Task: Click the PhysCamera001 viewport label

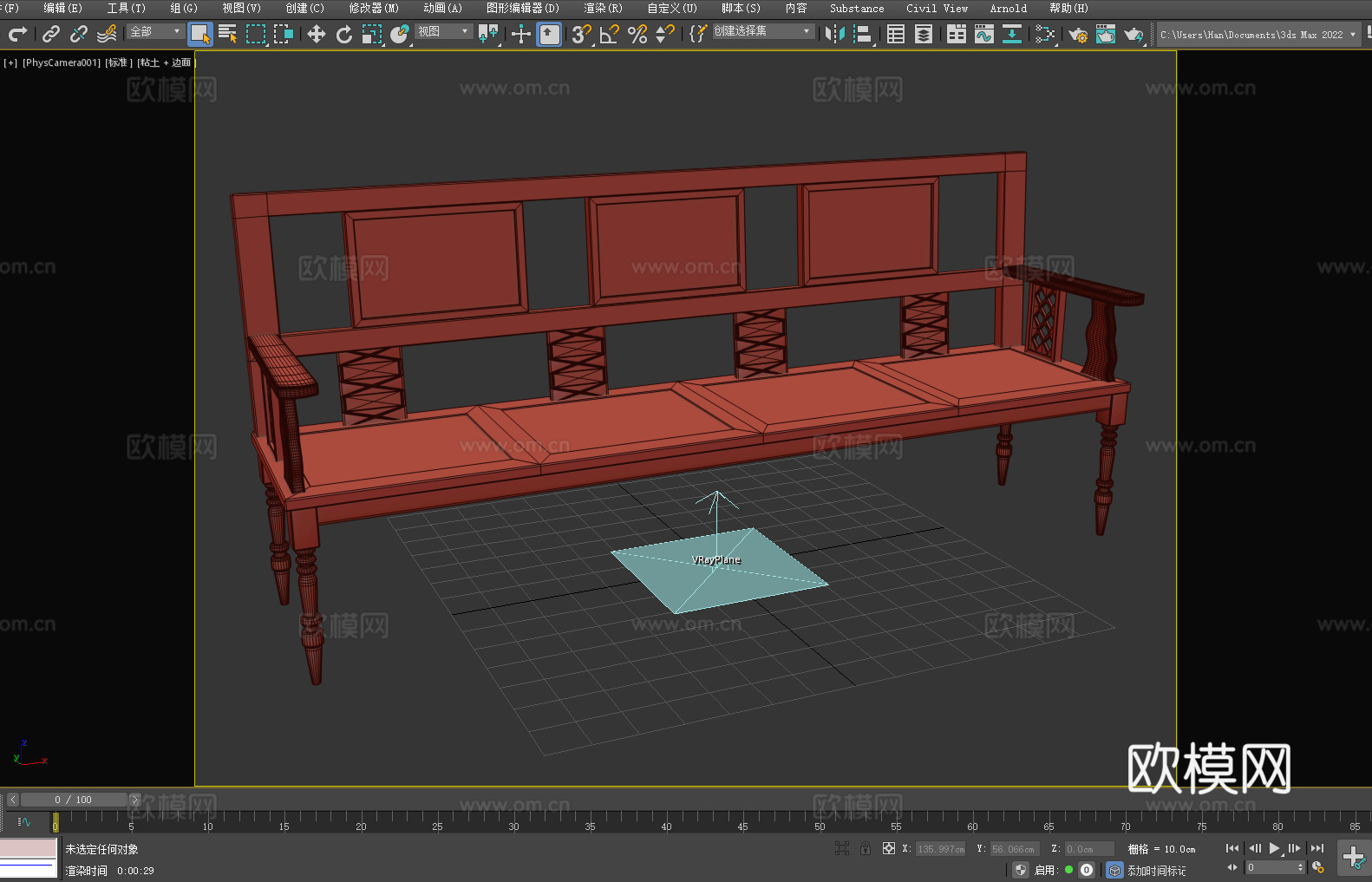Action: 62,62
